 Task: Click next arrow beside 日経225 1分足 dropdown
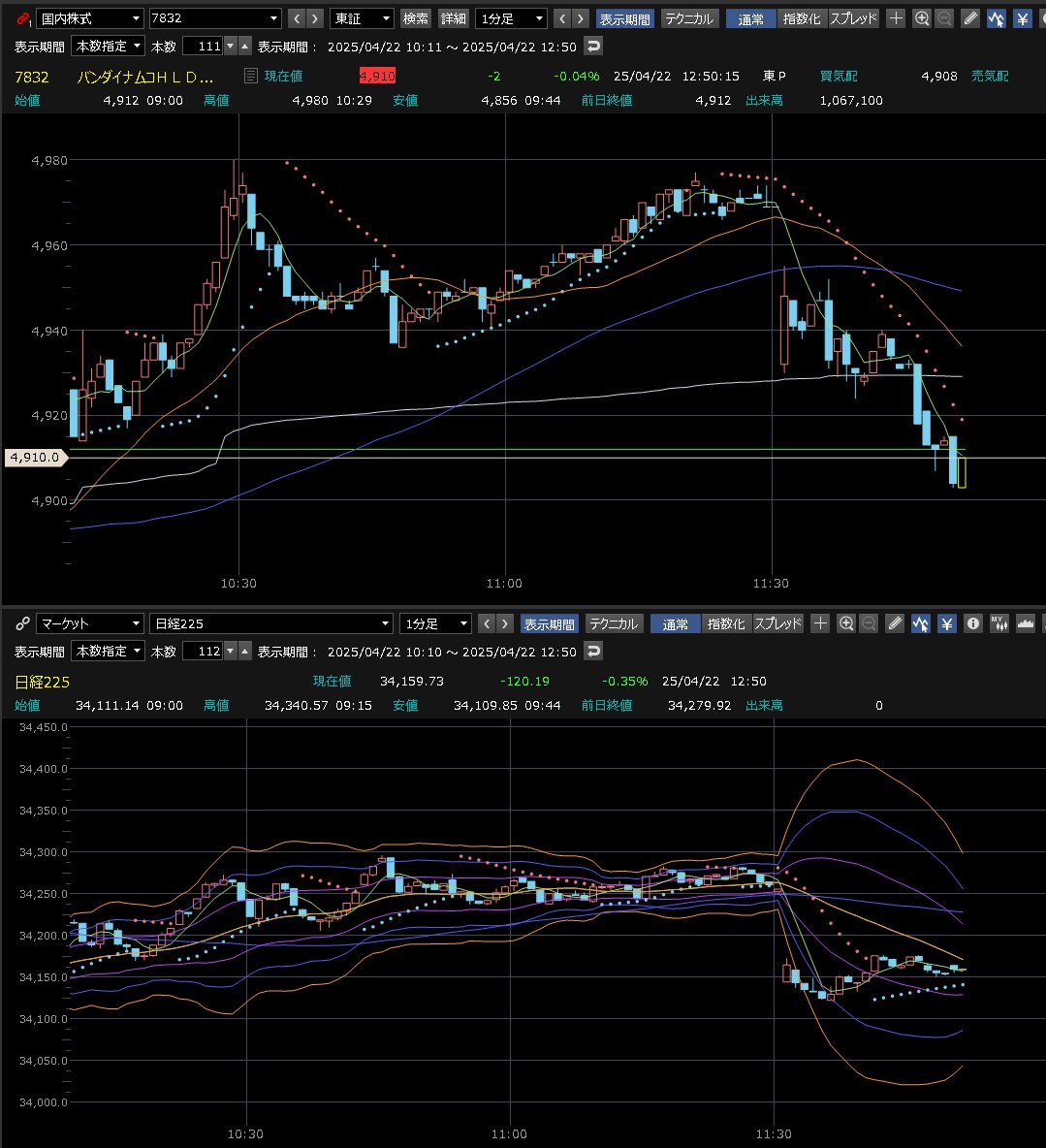tap(505, 623)
